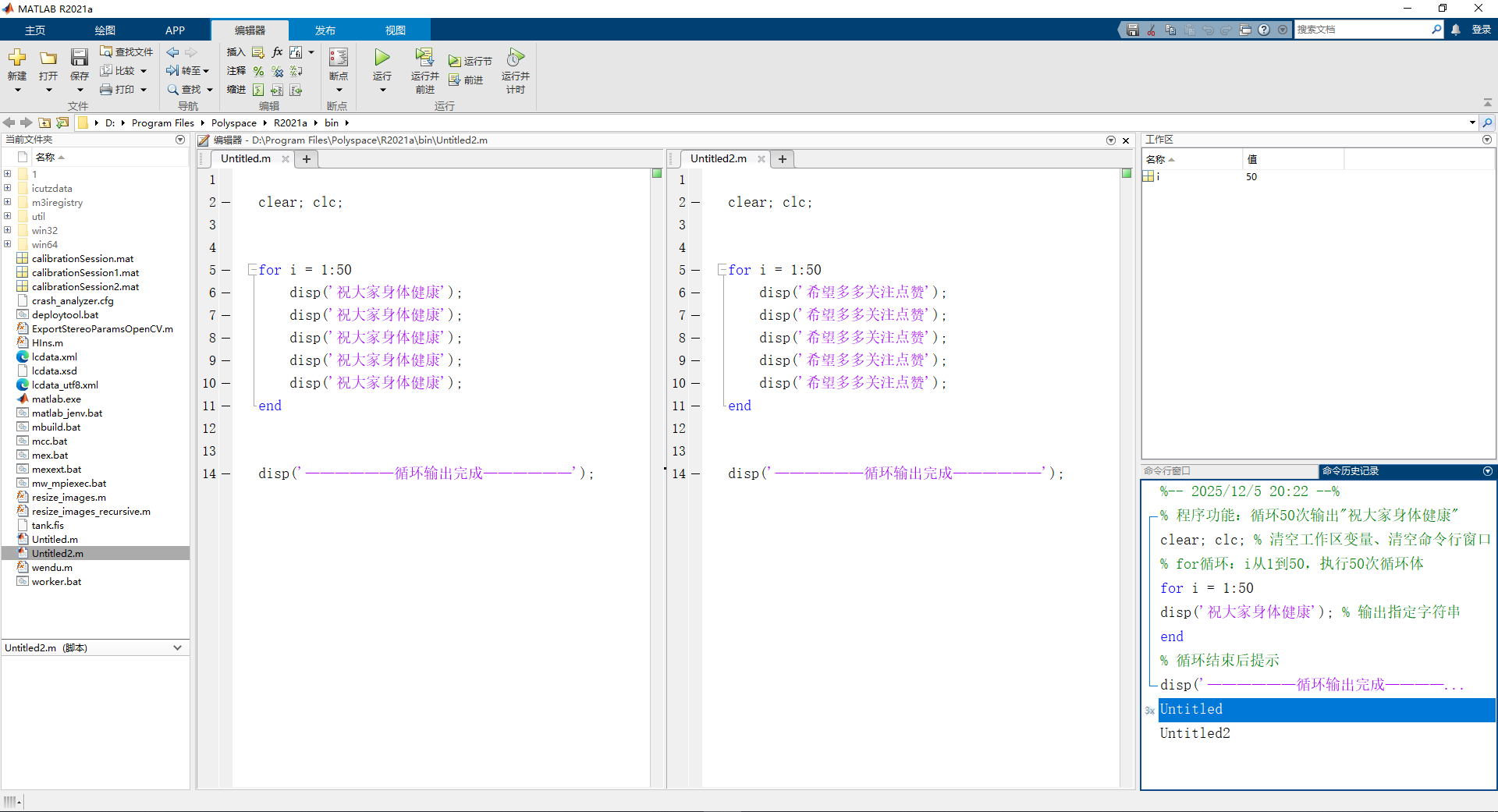Image resolution: width=1498 pixels, height=812 pixels.
Task: Open the Compare (比较) dropdown
Action: (144, 71)
